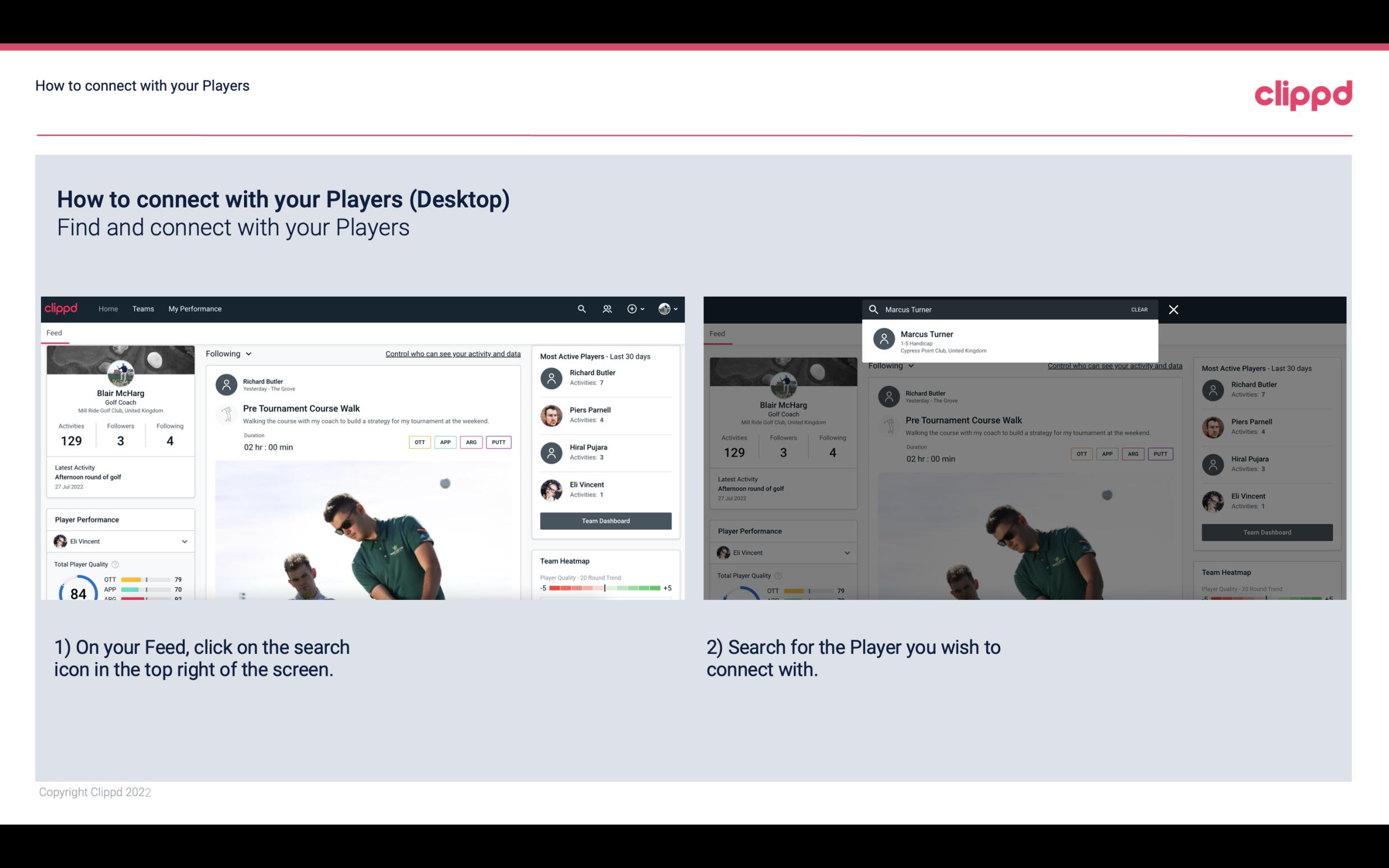The image size is (1389, 868).
Task: Click the Teams menu tab
Action: pos(143,308)
